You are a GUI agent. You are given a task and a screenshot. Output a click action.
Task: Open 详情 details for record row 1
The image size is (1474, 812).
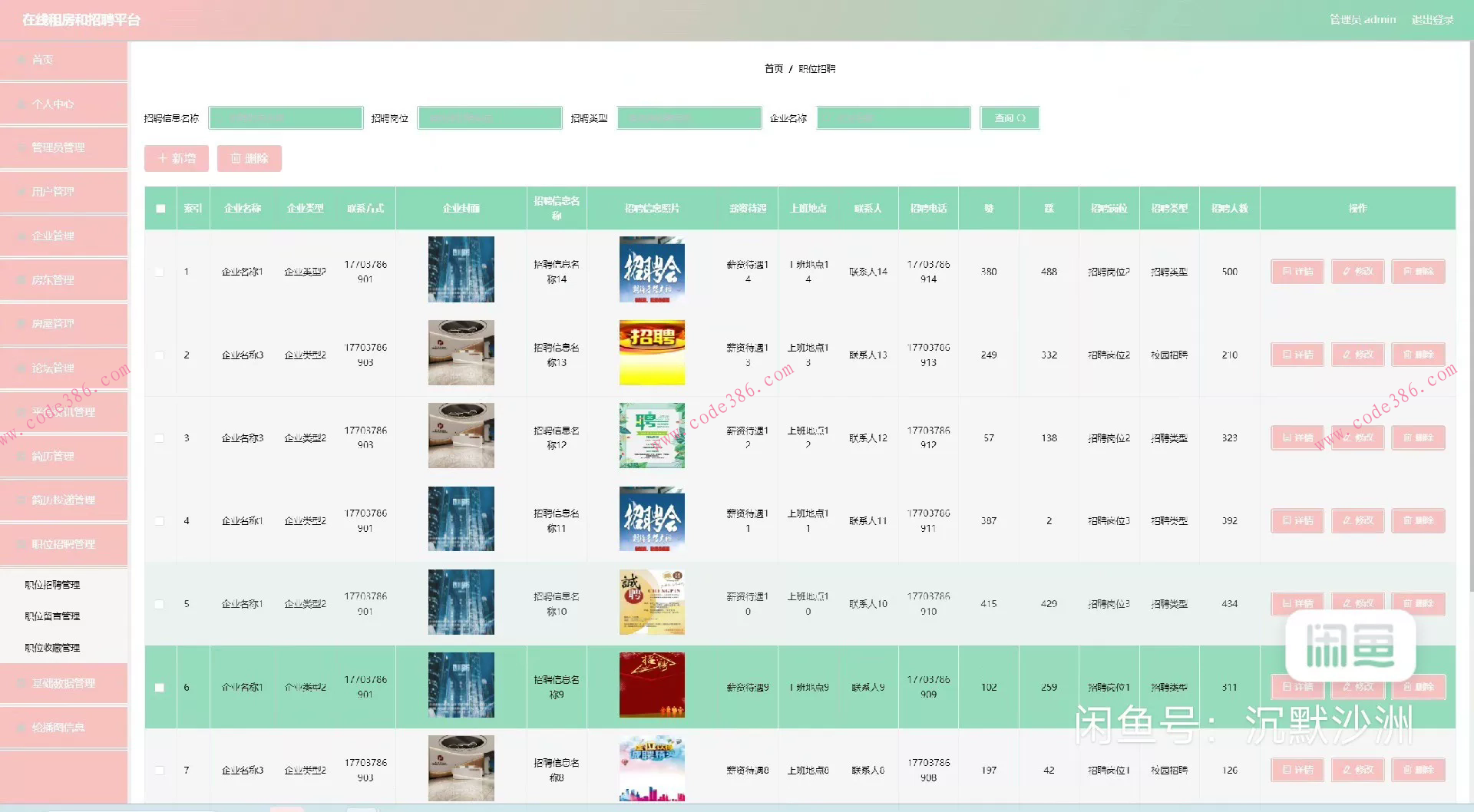click(1297, 271)
